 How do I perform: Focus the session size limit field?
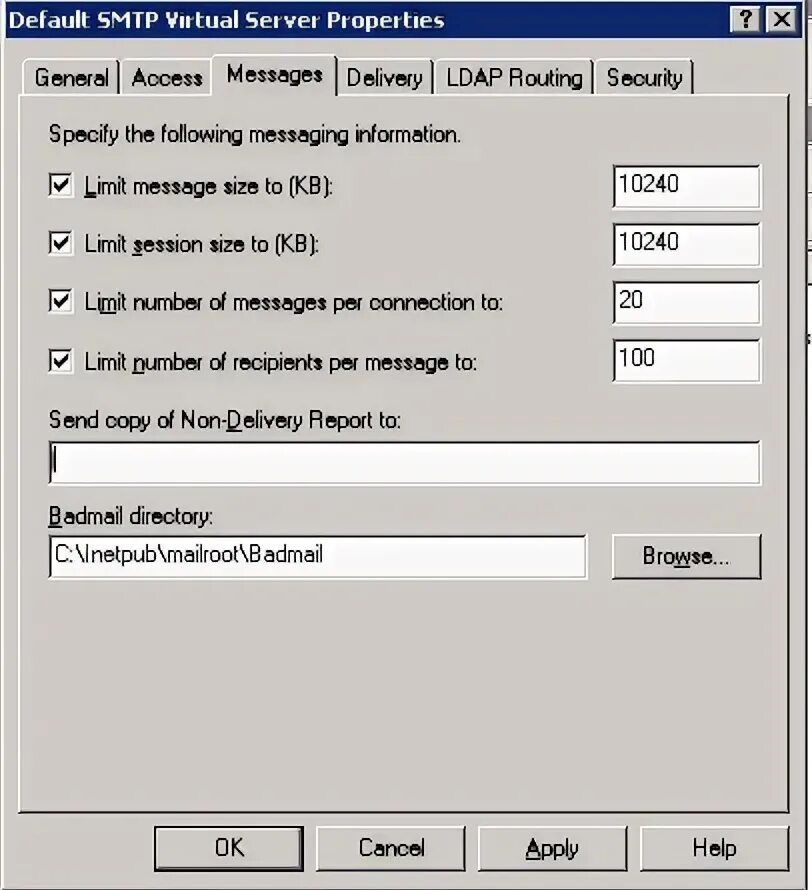click(x=687, y=244)
